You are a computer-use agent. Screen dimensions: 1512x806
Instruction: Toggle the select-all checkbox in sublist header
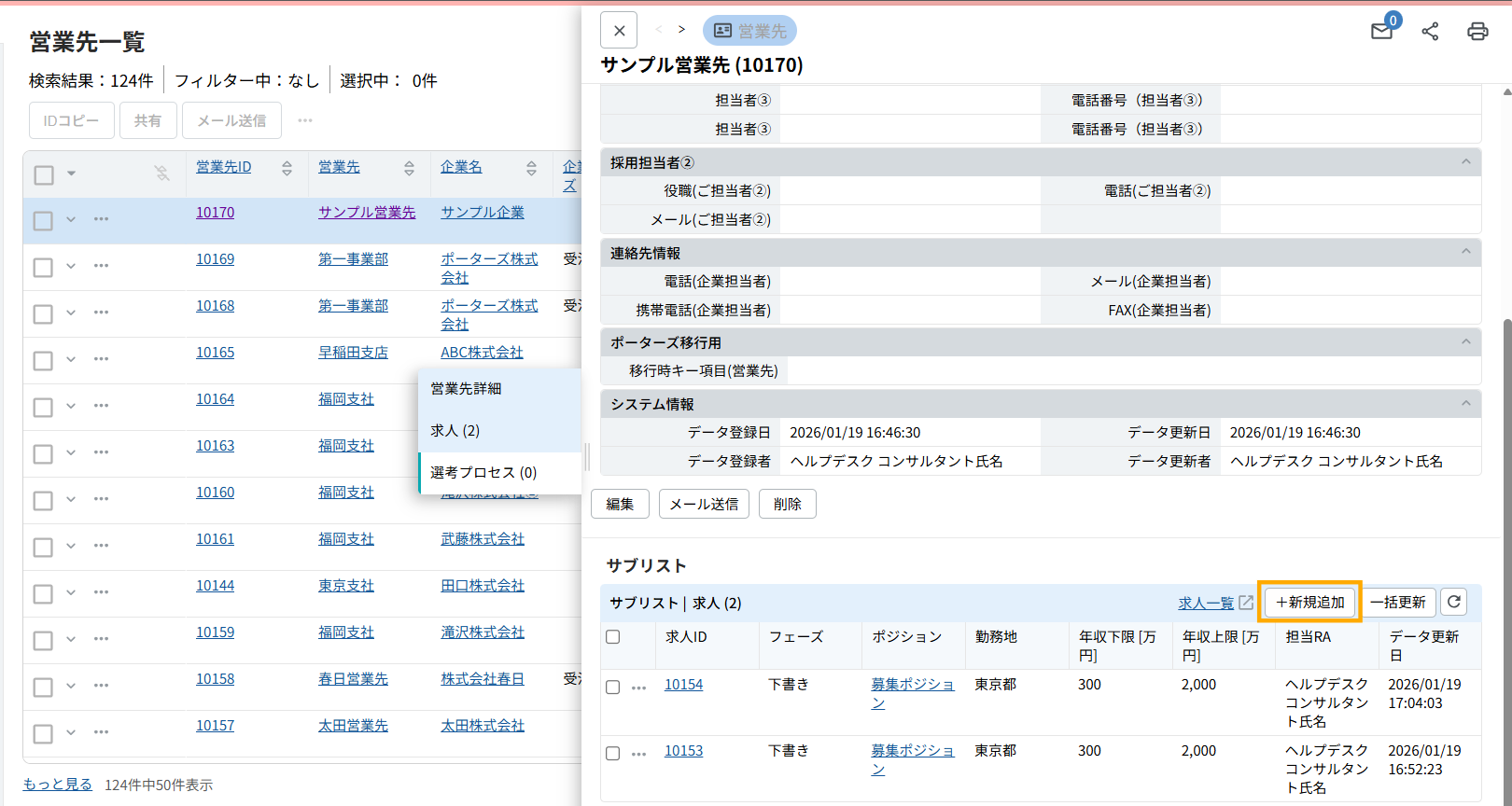click(x=613, y=637)
